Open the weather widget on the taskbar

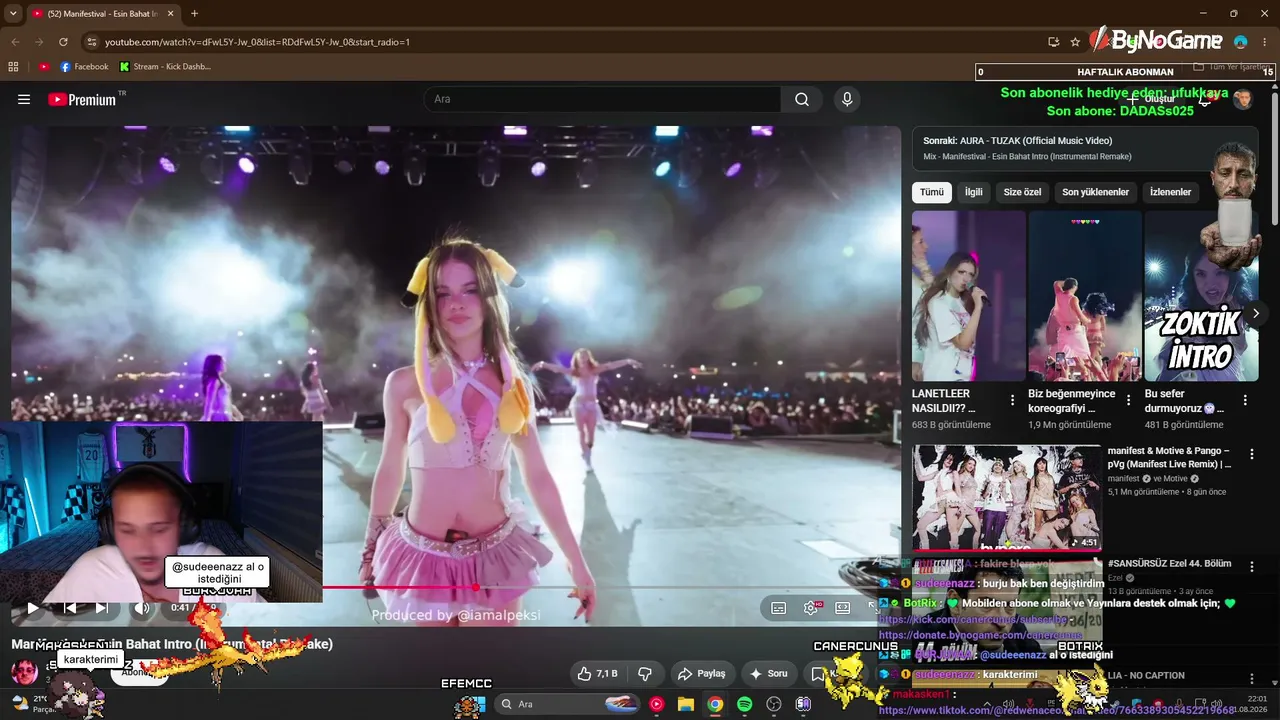[x=30, y=704]
